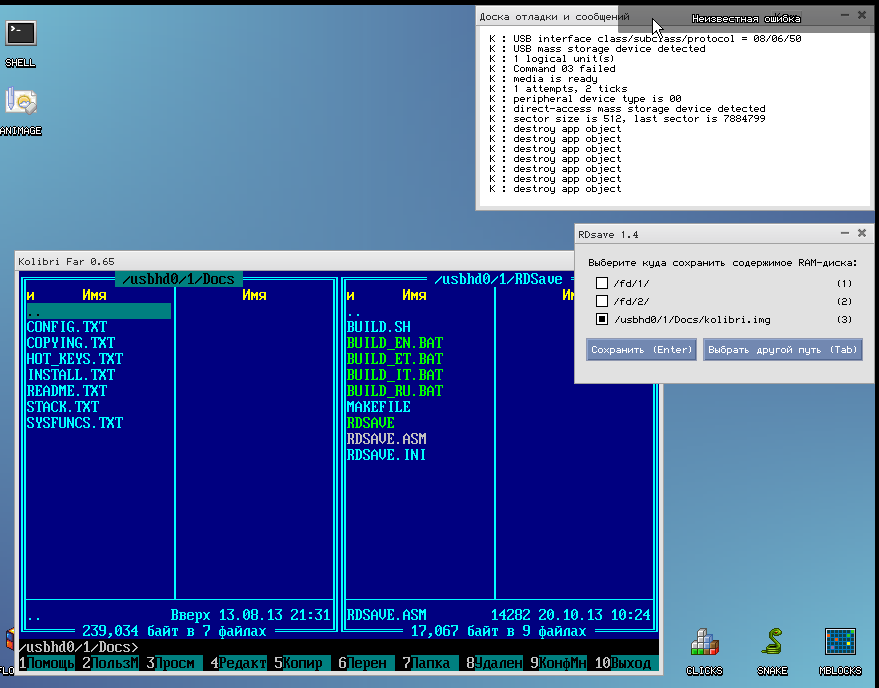The height and width of the screenshot is (688, 879).
Task: Open the SHELL desktop icon
Action: click(x=20, y=35)
